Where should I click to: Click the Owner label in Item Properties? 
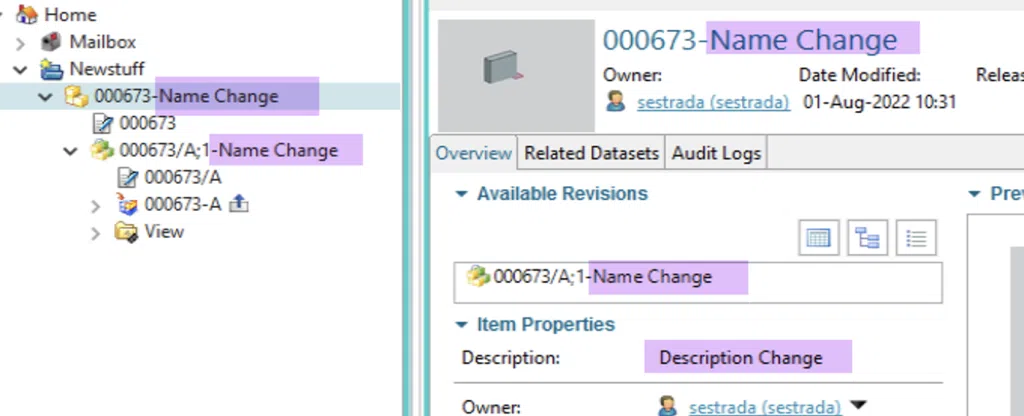click(491, 407)
